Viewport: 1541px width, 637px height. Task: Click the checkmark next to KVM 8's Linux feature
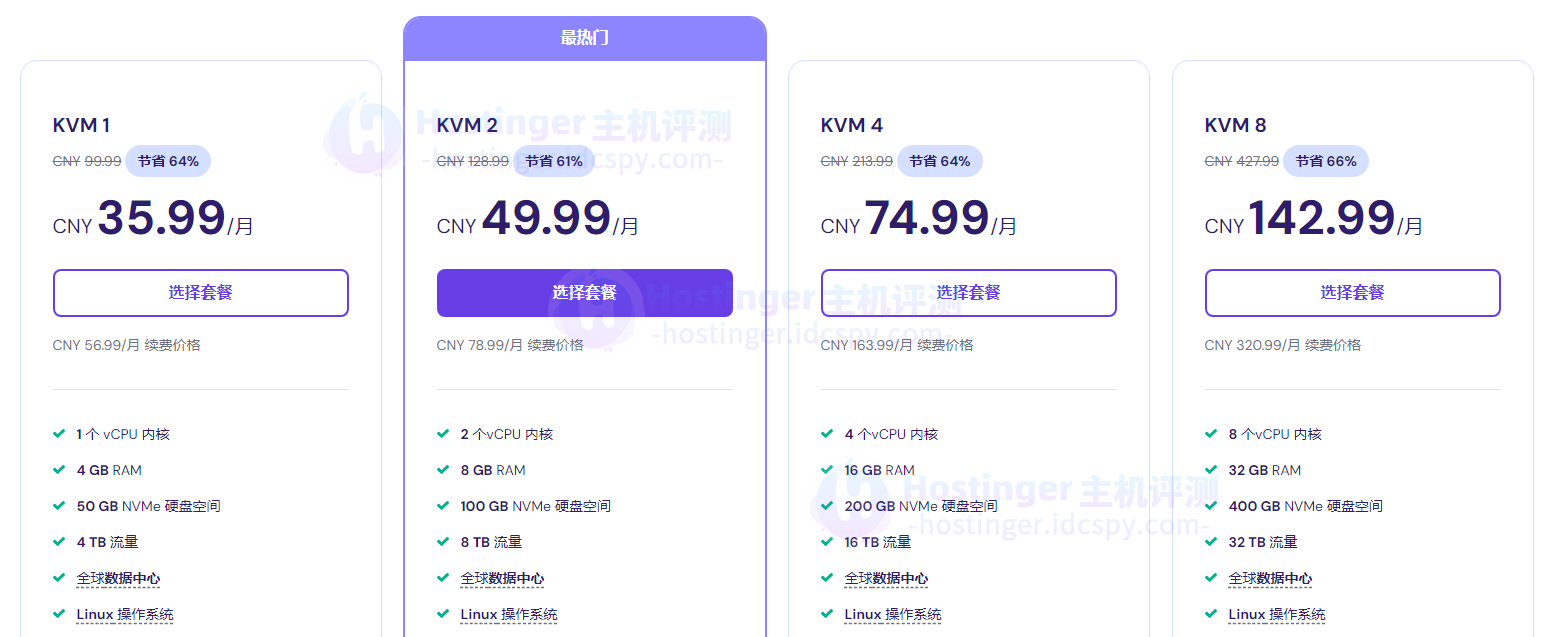tap(1210, 614)
